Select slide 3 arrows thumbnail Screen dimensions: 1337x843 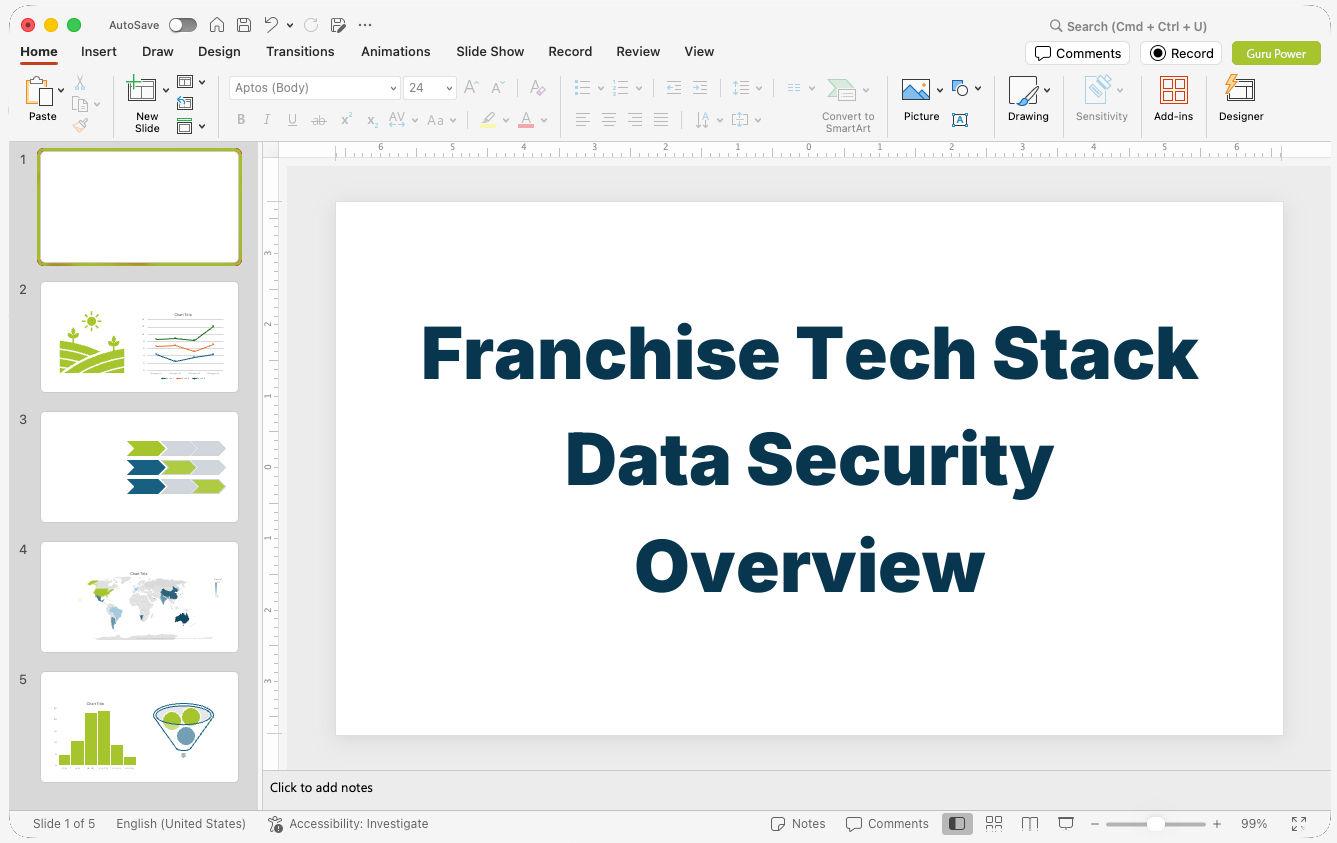(x=140, y=467)
